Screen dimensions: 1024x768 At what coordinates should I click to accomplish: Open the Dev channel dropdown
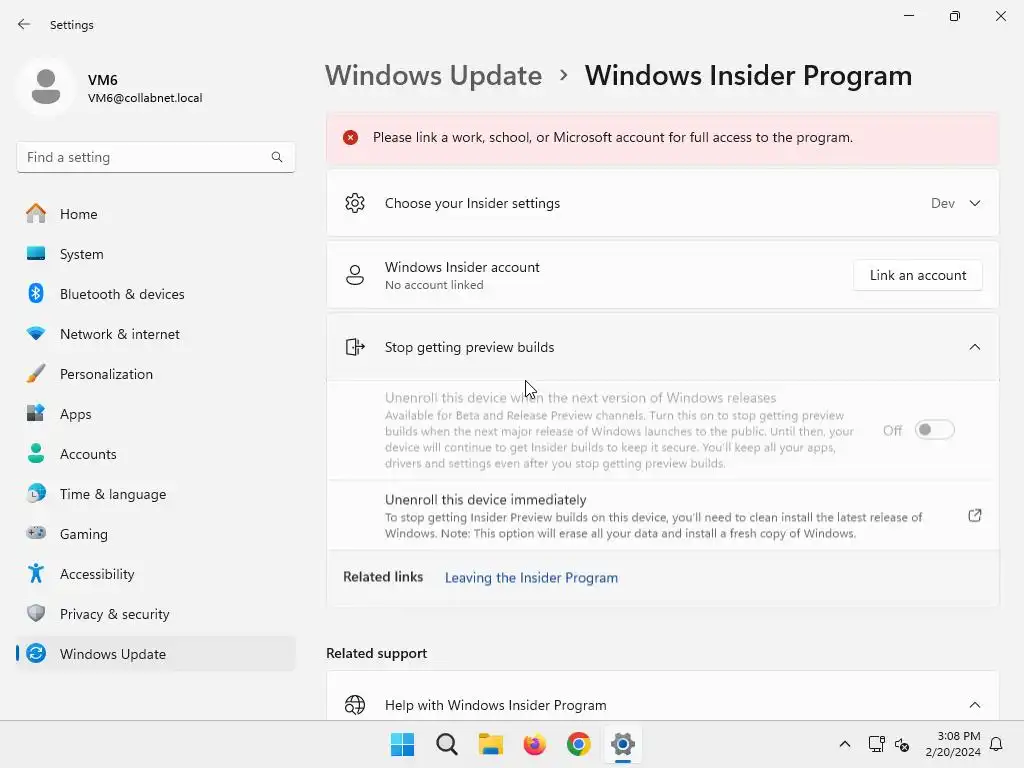(955, 203)
